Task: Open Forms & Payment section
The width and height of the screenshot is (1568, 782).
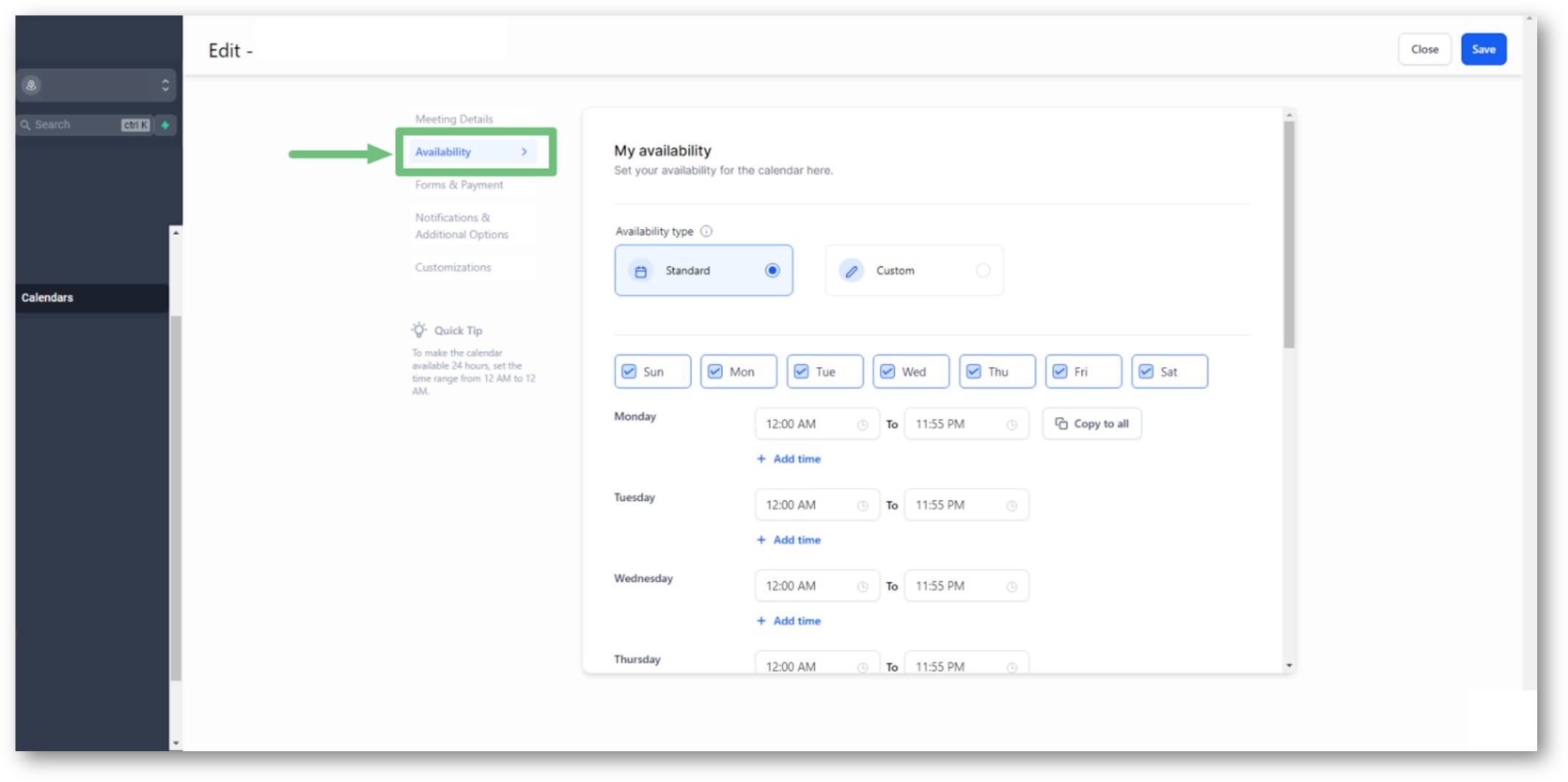Action: point(459,185)
